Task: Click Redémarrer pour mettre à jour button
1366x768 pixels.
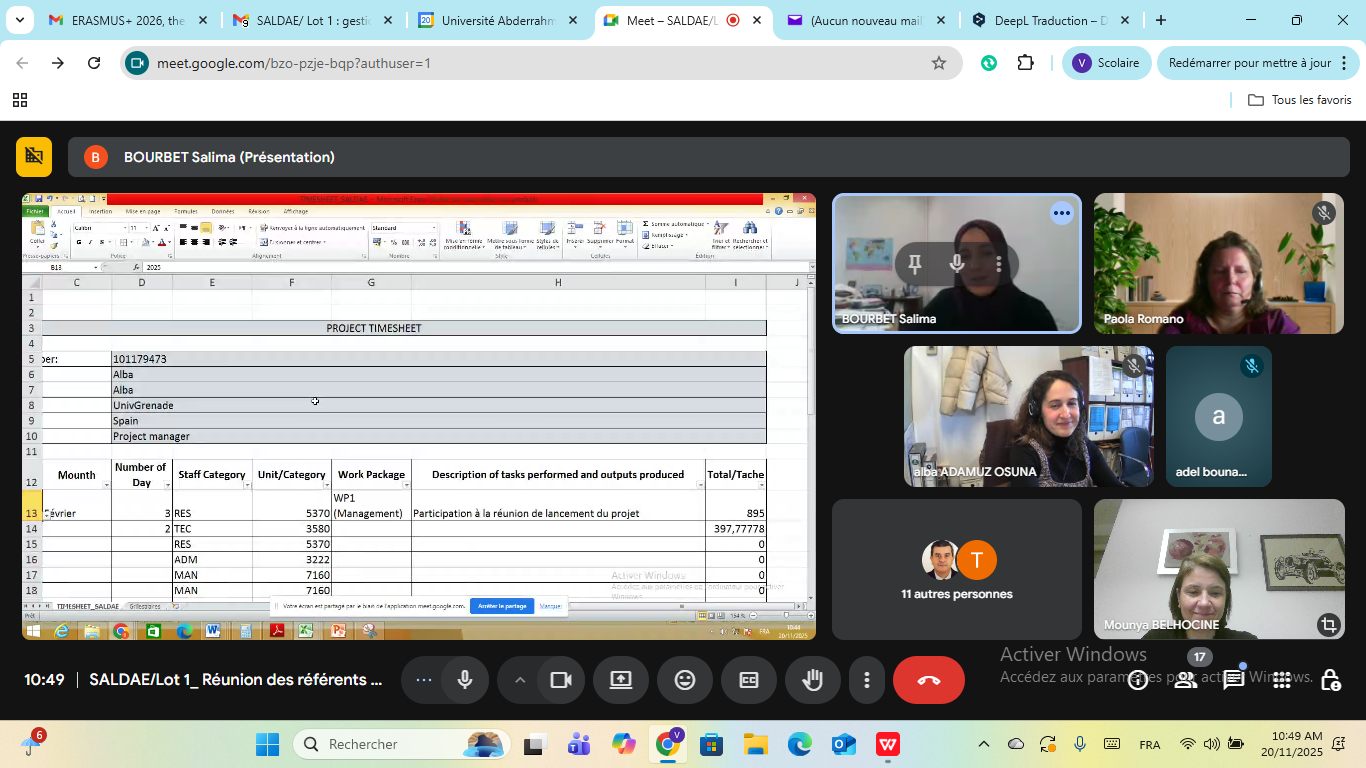Action: (1250, 63)
